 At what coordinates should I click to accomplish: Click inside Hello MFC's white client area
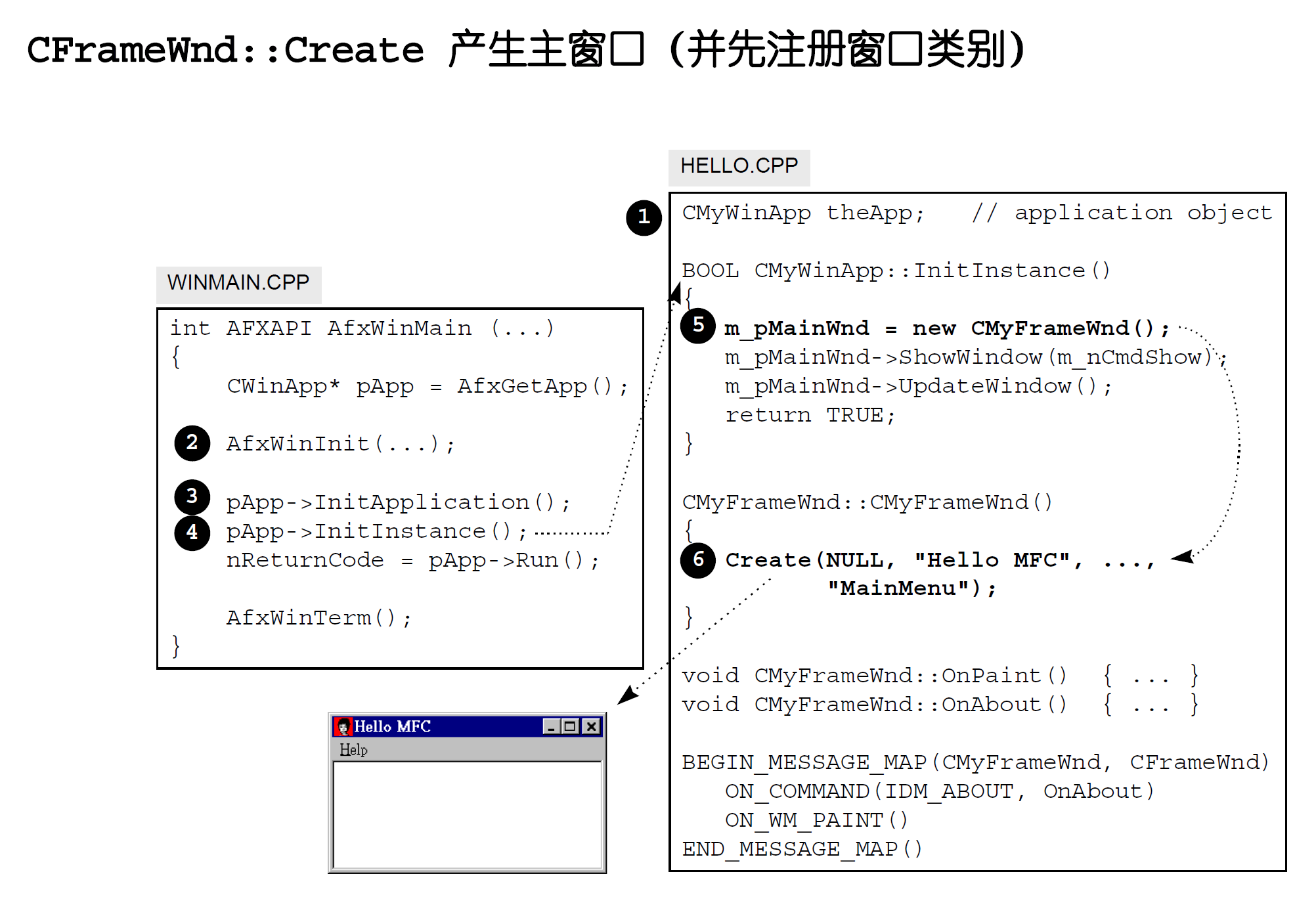pos(467,814)
